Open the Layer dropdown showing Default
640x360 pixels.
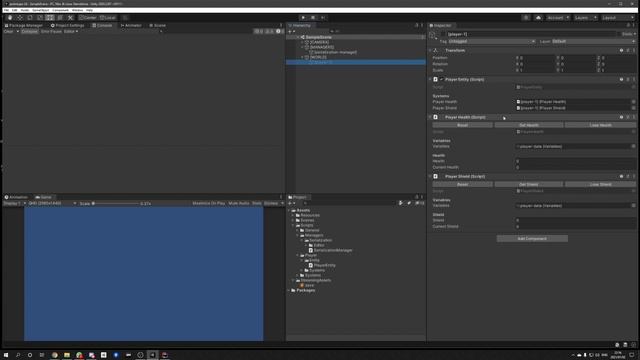click(593, 42)
